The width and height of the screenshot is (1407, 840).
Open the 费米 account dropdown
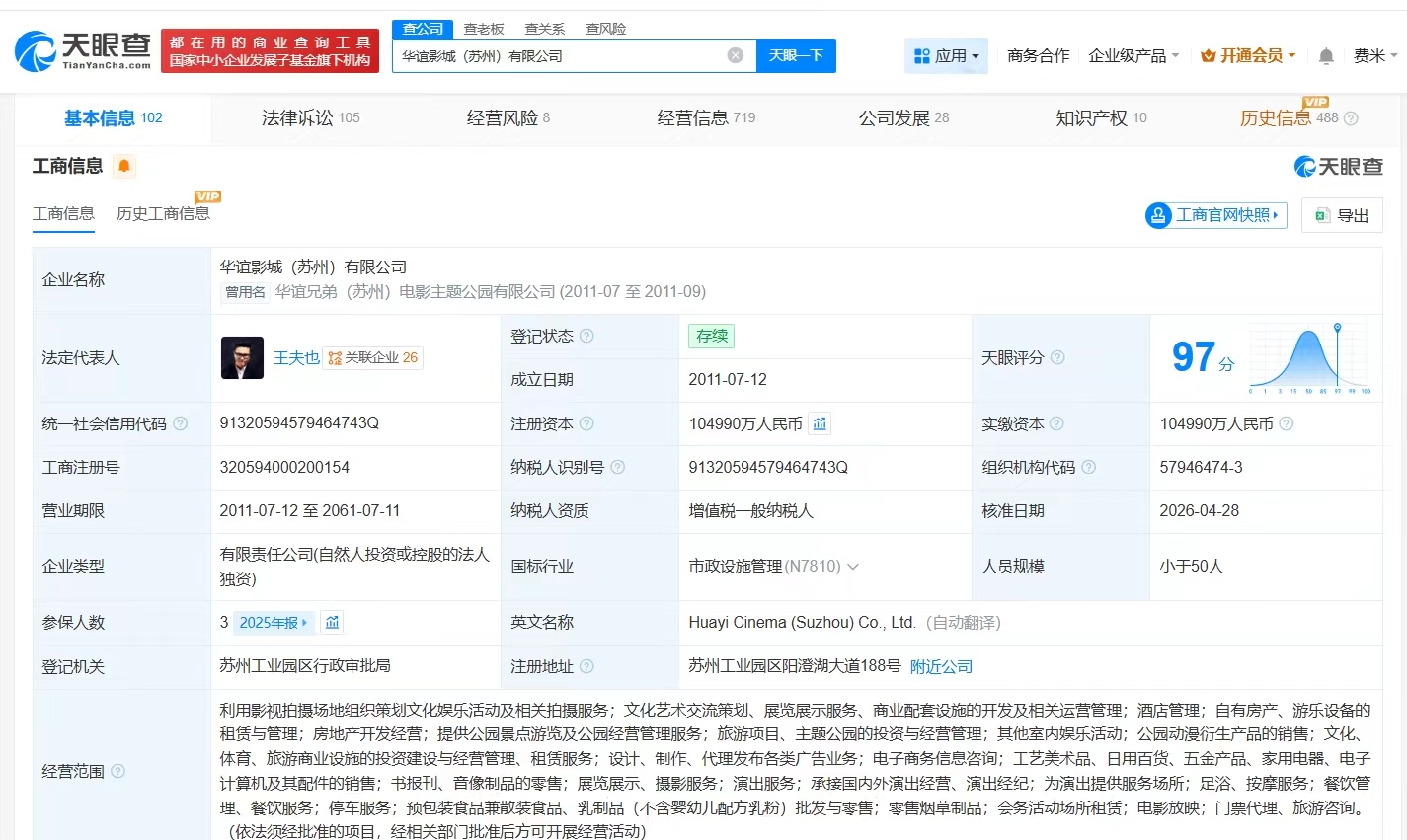1375,56
